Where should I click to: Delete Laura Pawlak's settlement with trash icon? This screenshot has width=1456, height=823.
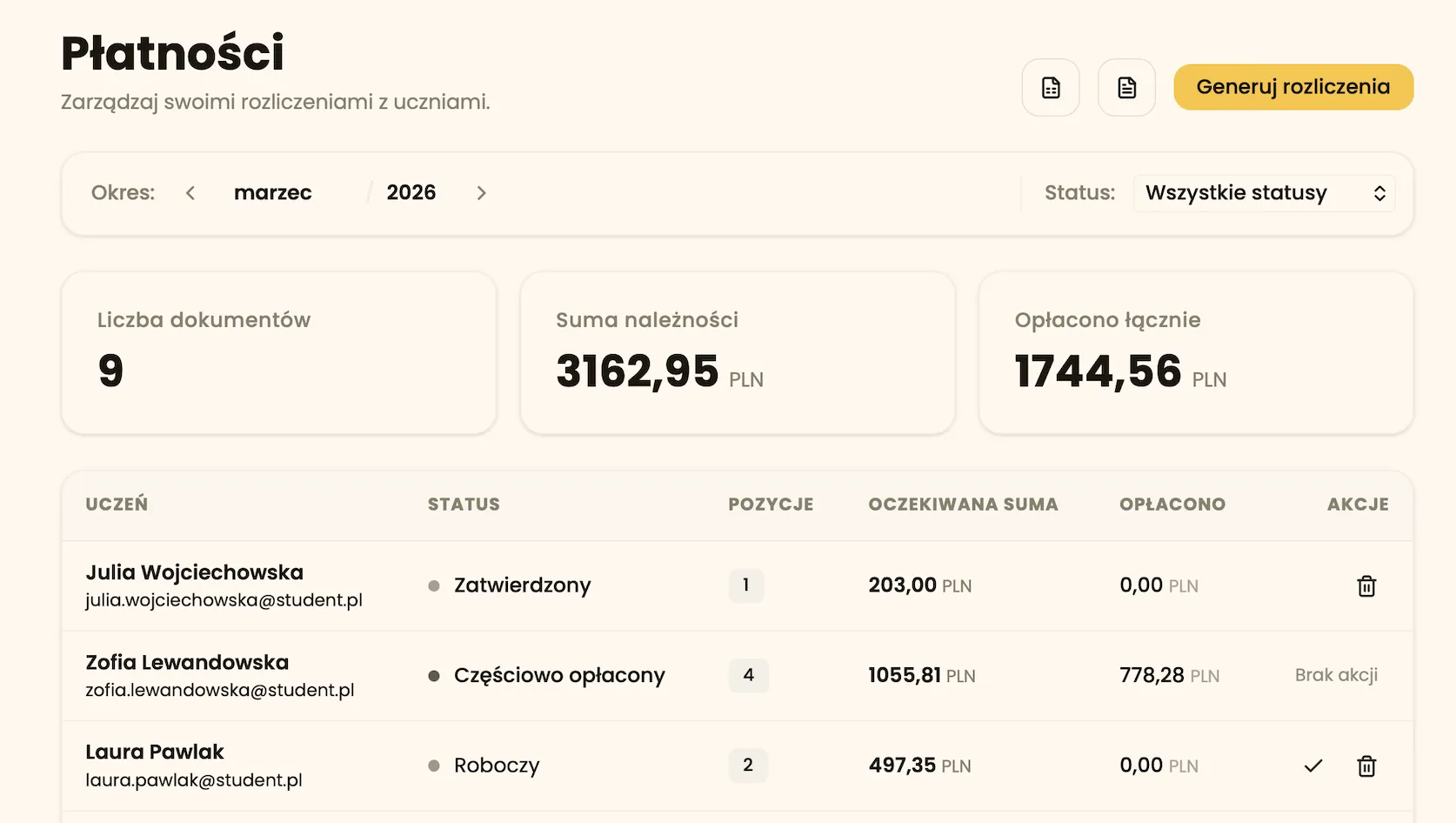point(1366,766)
